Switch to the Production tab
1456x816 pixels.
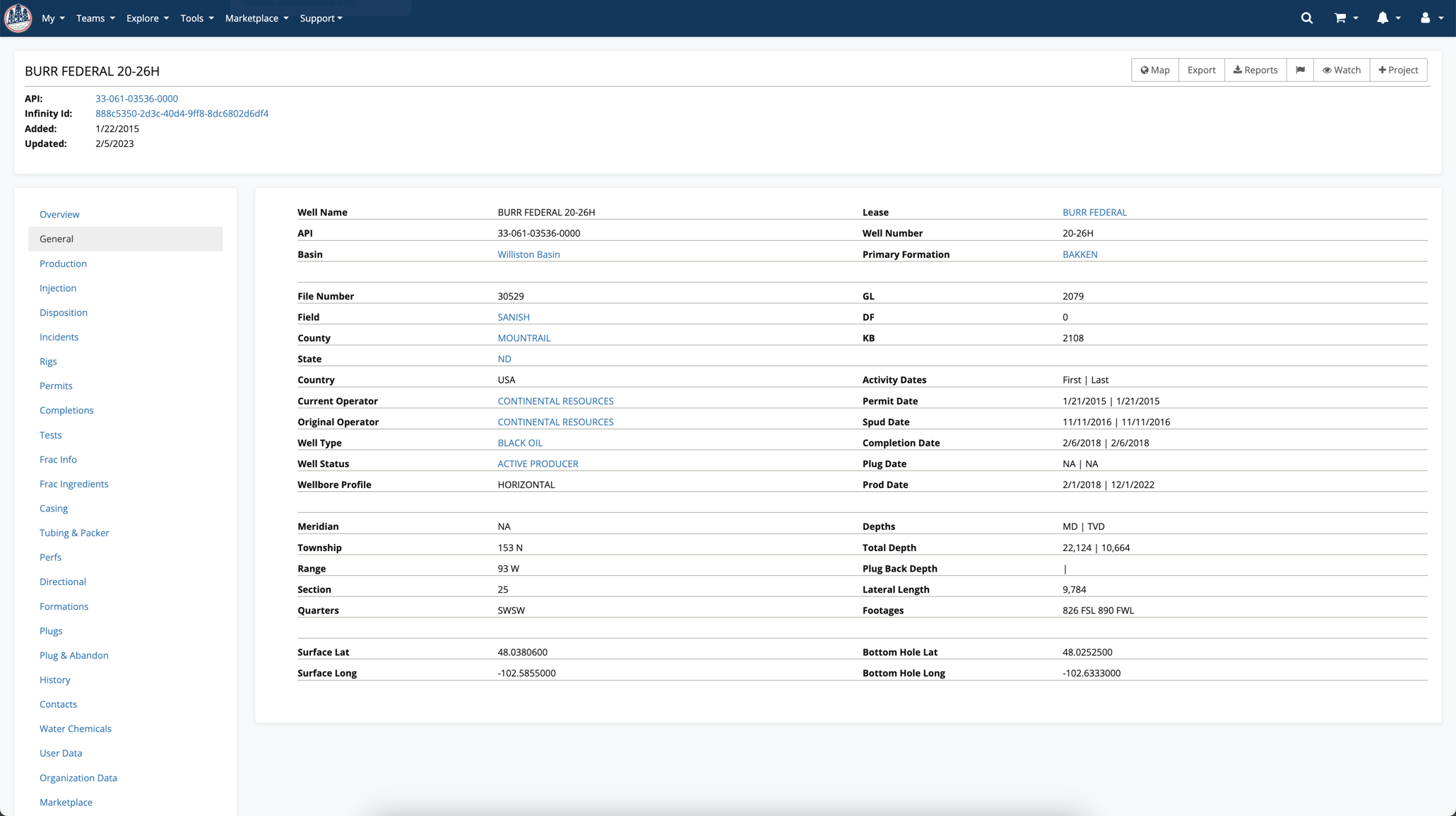pos(63,263)
